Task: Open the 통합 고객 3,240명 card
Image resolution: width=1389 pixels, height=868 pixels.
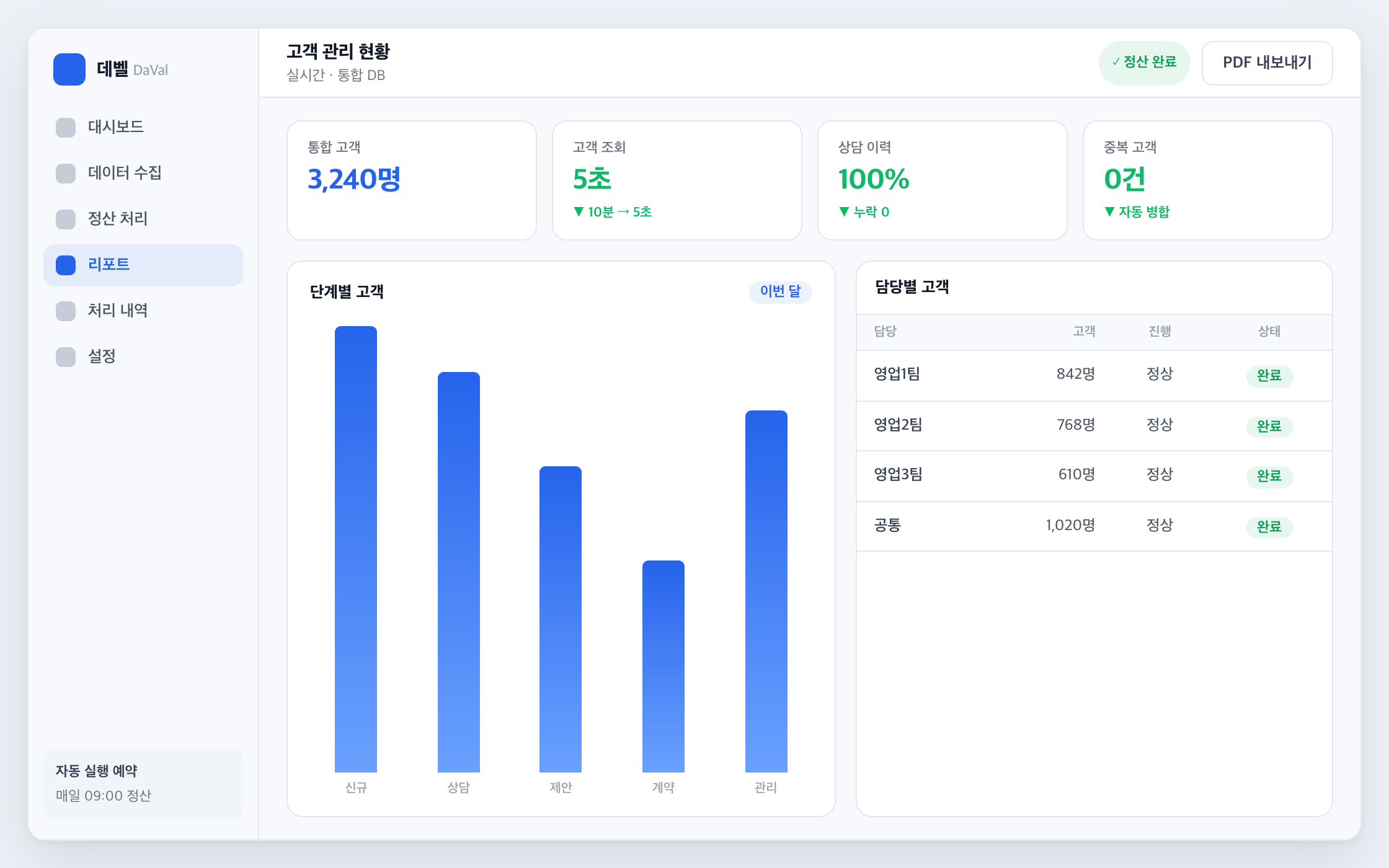Action: pyautogui.click(x=412, y=180)
